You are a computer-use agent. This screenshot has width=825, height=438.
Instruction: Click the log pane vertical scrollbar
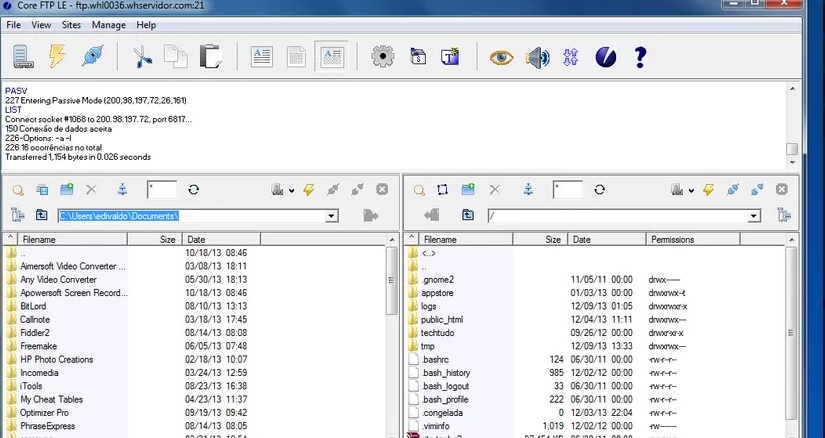792,125
